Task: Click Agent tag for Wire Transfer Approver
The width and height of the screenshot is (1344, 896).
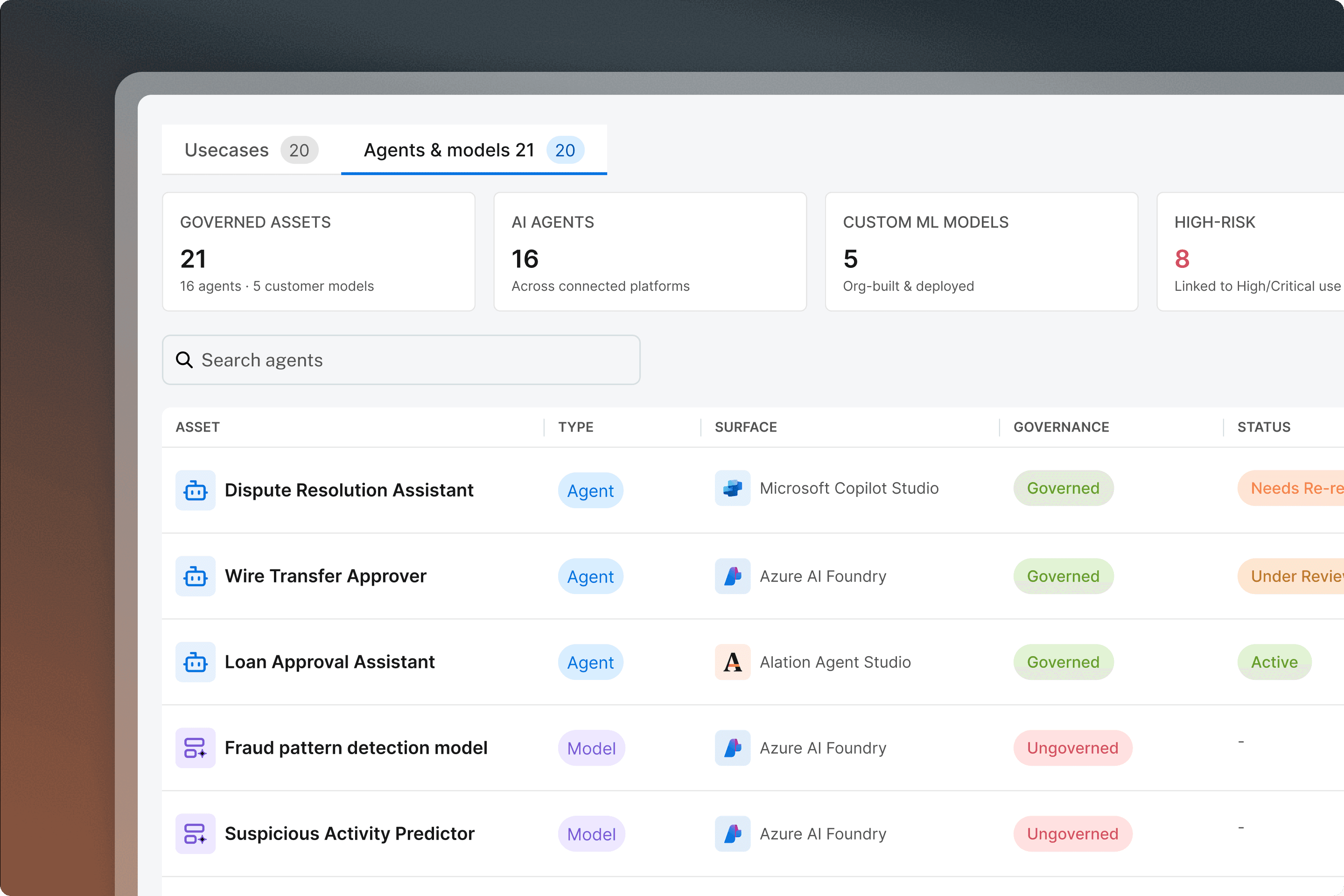Action: 590,576
